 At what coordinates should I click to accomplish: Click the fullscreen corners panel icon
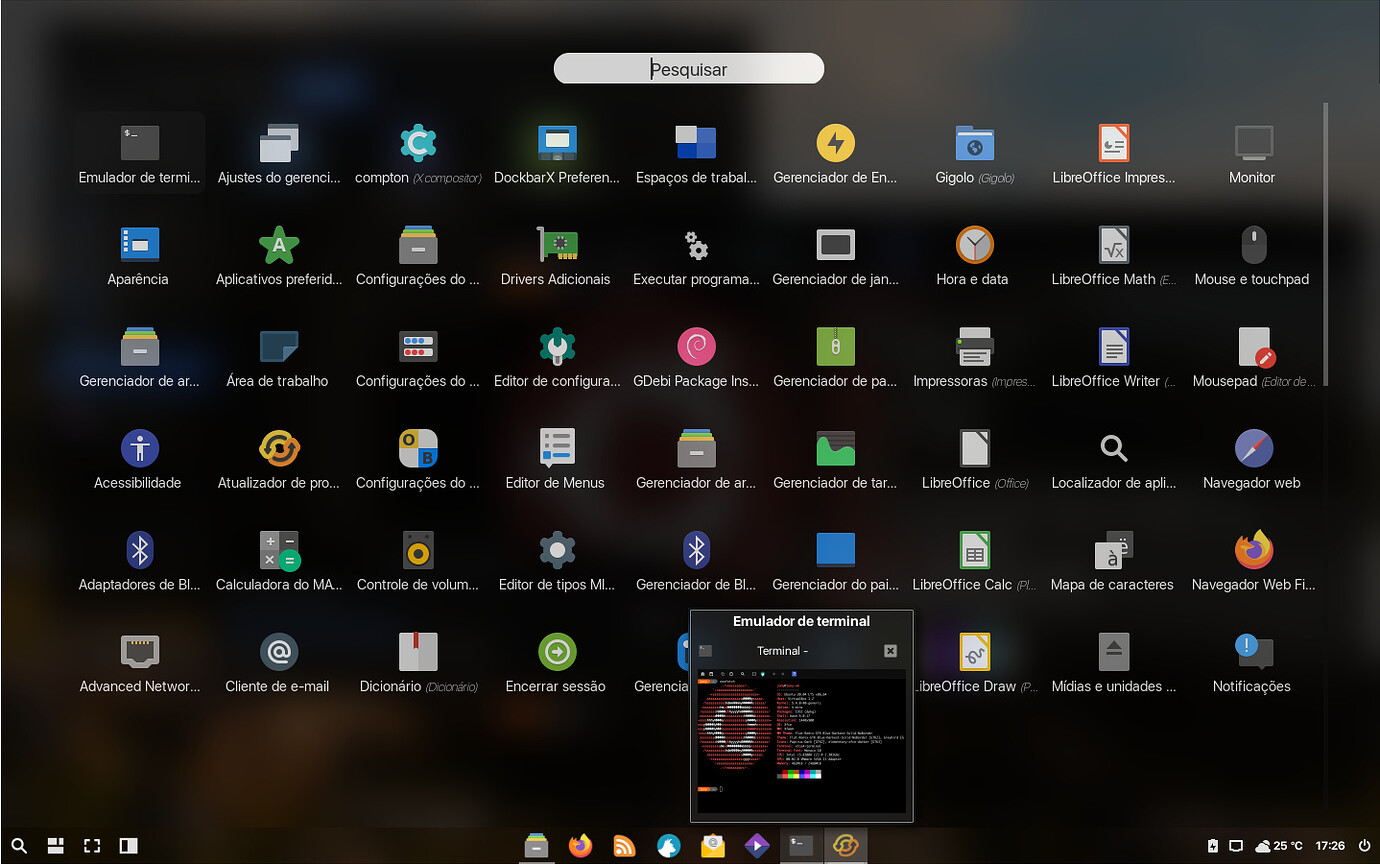tap(92, 846)
